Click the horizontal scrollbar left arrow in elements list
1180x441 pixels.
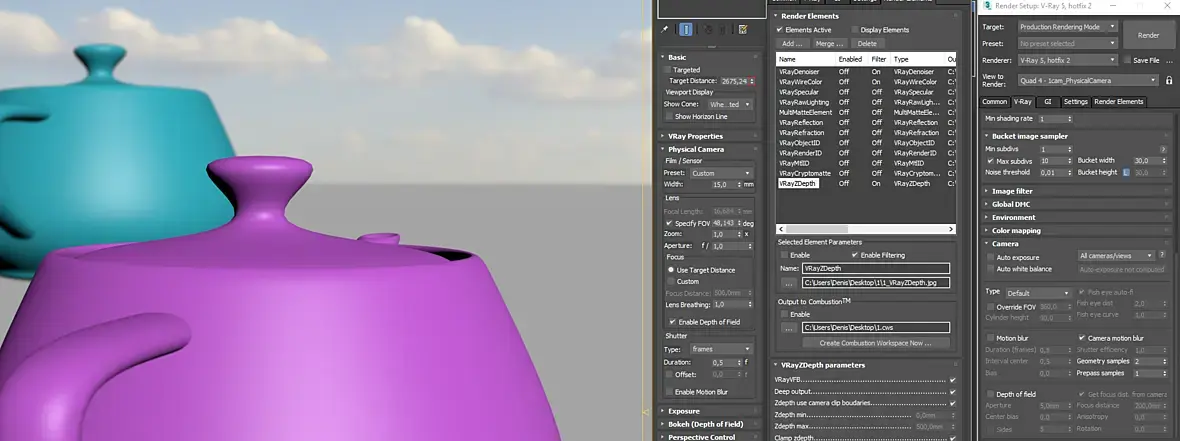[x=781, y=229]
